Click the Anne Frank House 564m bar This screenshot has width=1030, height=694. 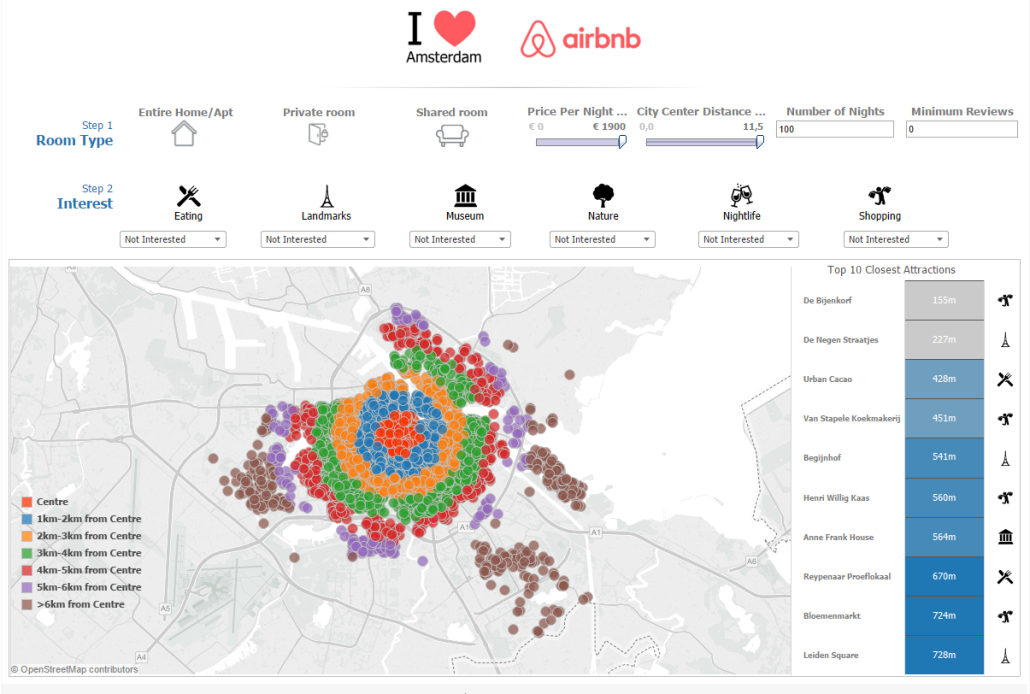pyautogui.click(x=944, y=537)
